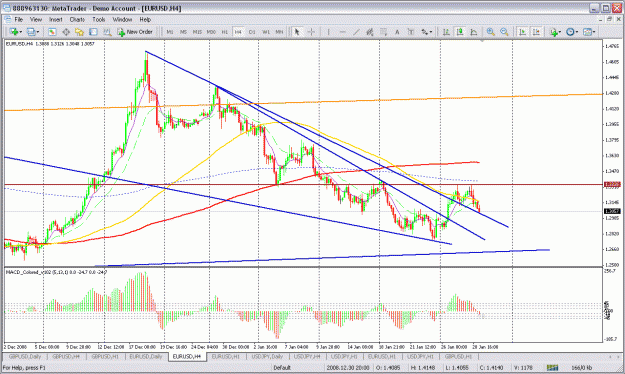Open the Periods clock icon

point(570,32)
